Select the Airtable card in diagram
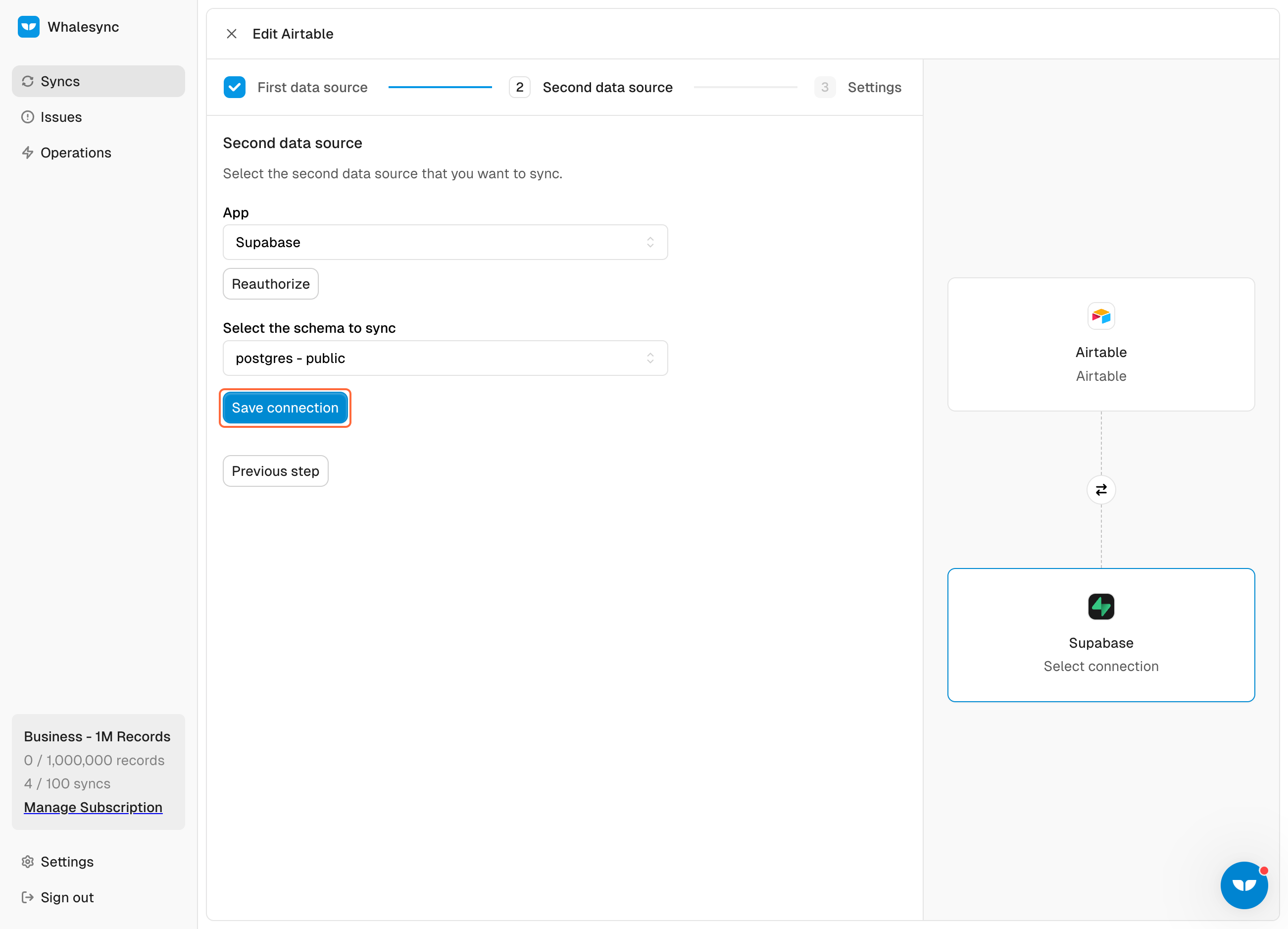Screen dimensions: 1288x929 click(1101, 344)
